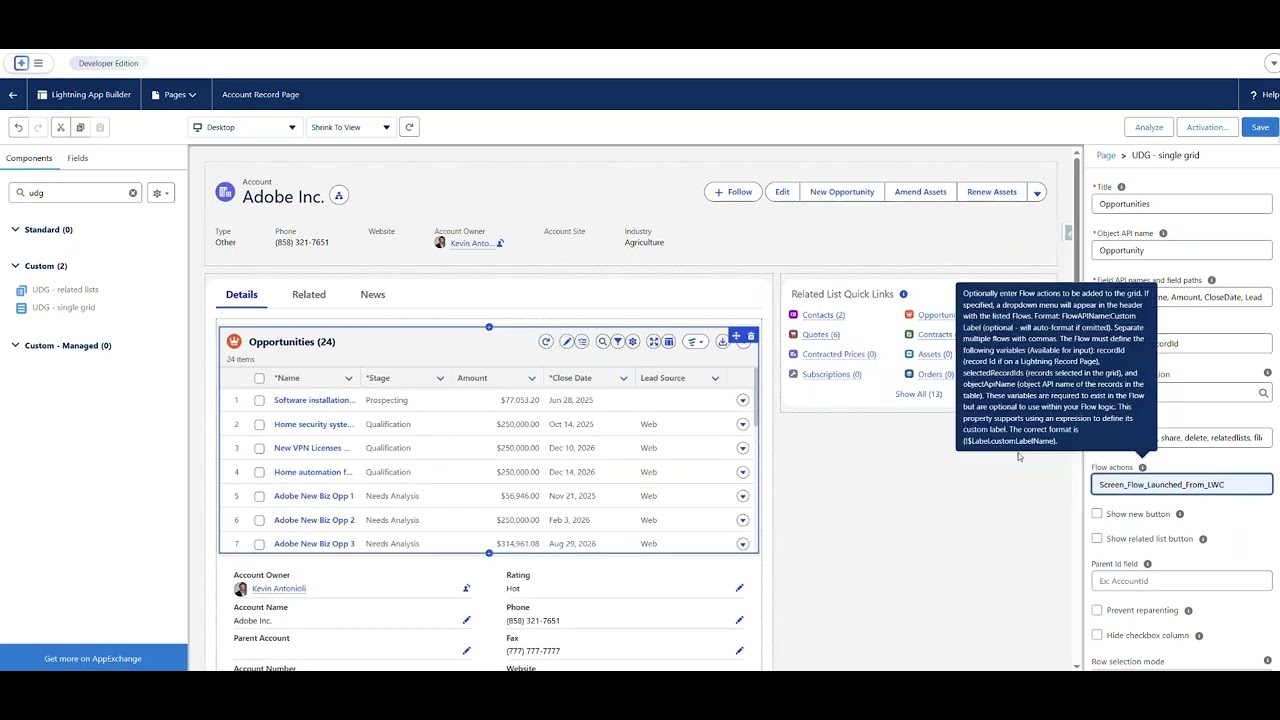Click the grid expand fullscreen icon
The height and width of the screenshot is (720, 1280).
click(x=654, y=342)
